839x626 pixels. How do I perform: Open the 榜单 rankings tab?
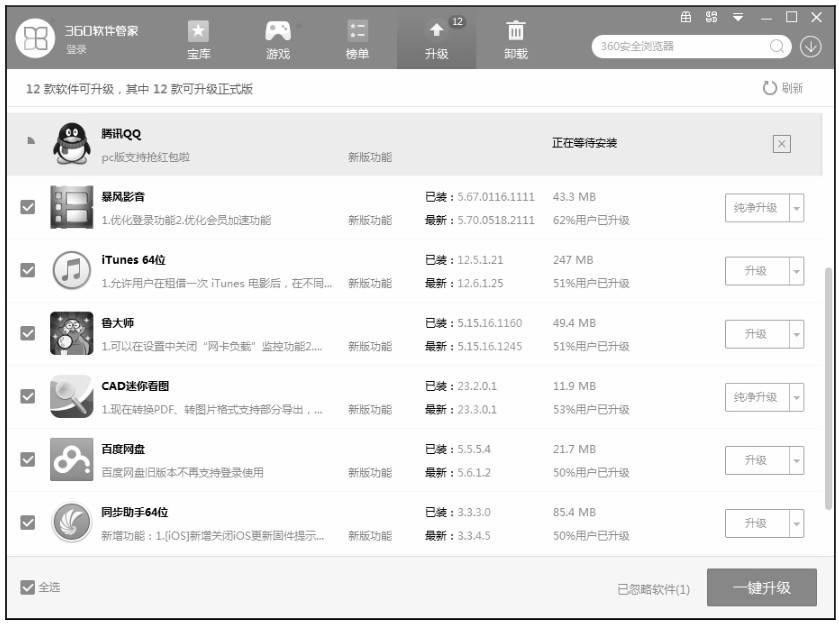click(357, 40)
